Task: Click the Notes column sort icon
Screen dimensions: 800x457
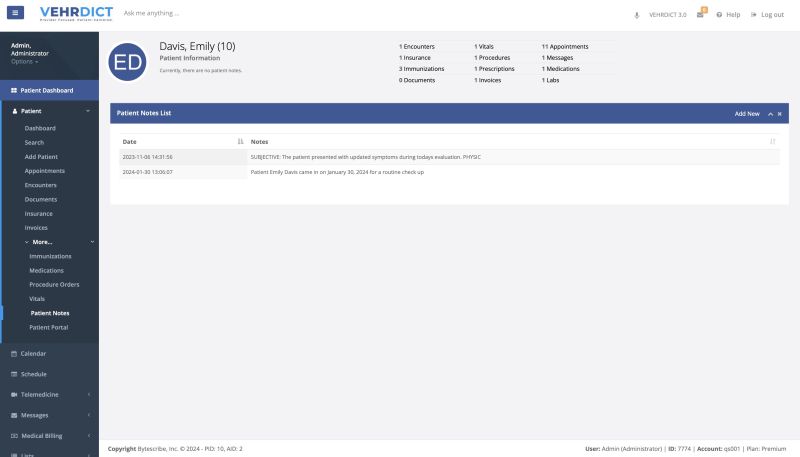Action: click(772, 141)
